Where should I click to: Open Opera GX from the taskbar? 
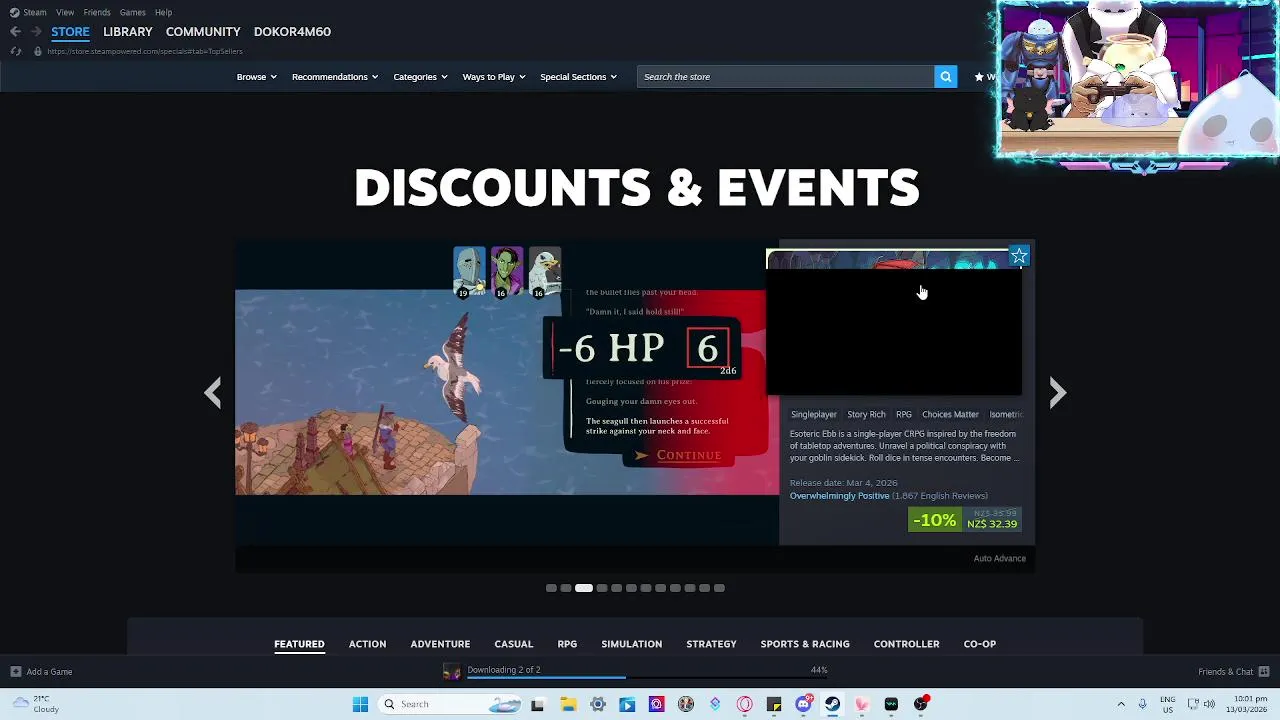[744, 704]
